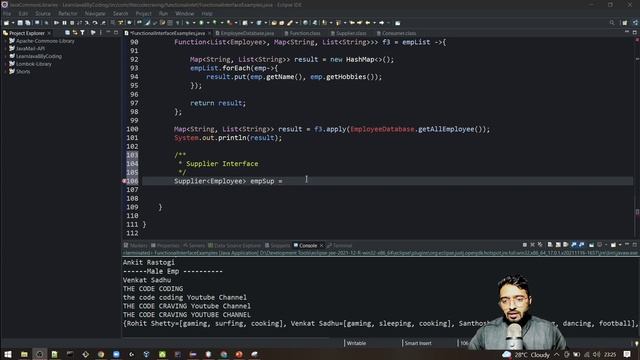
Task: Toggle Link with Editor in Project Explorer
Action: 75,33
